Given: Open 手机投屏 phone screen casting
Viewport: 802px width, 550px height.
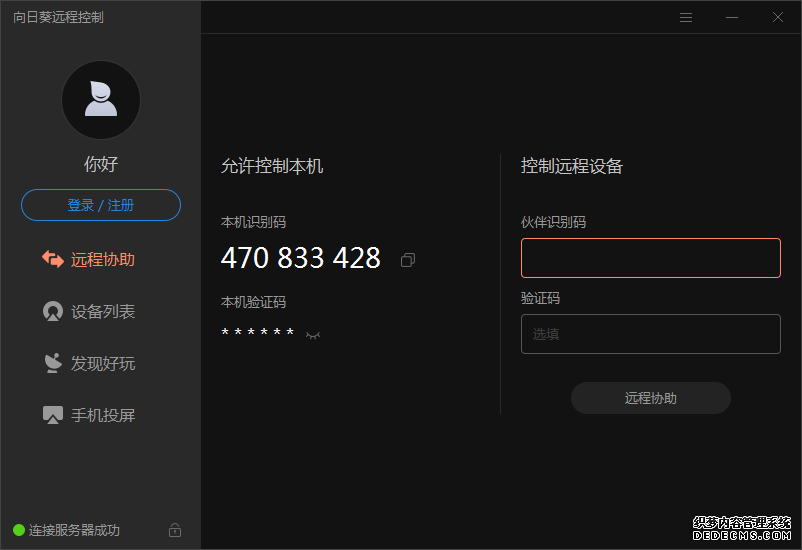Looking at the screenshot, I should (101, 415).
